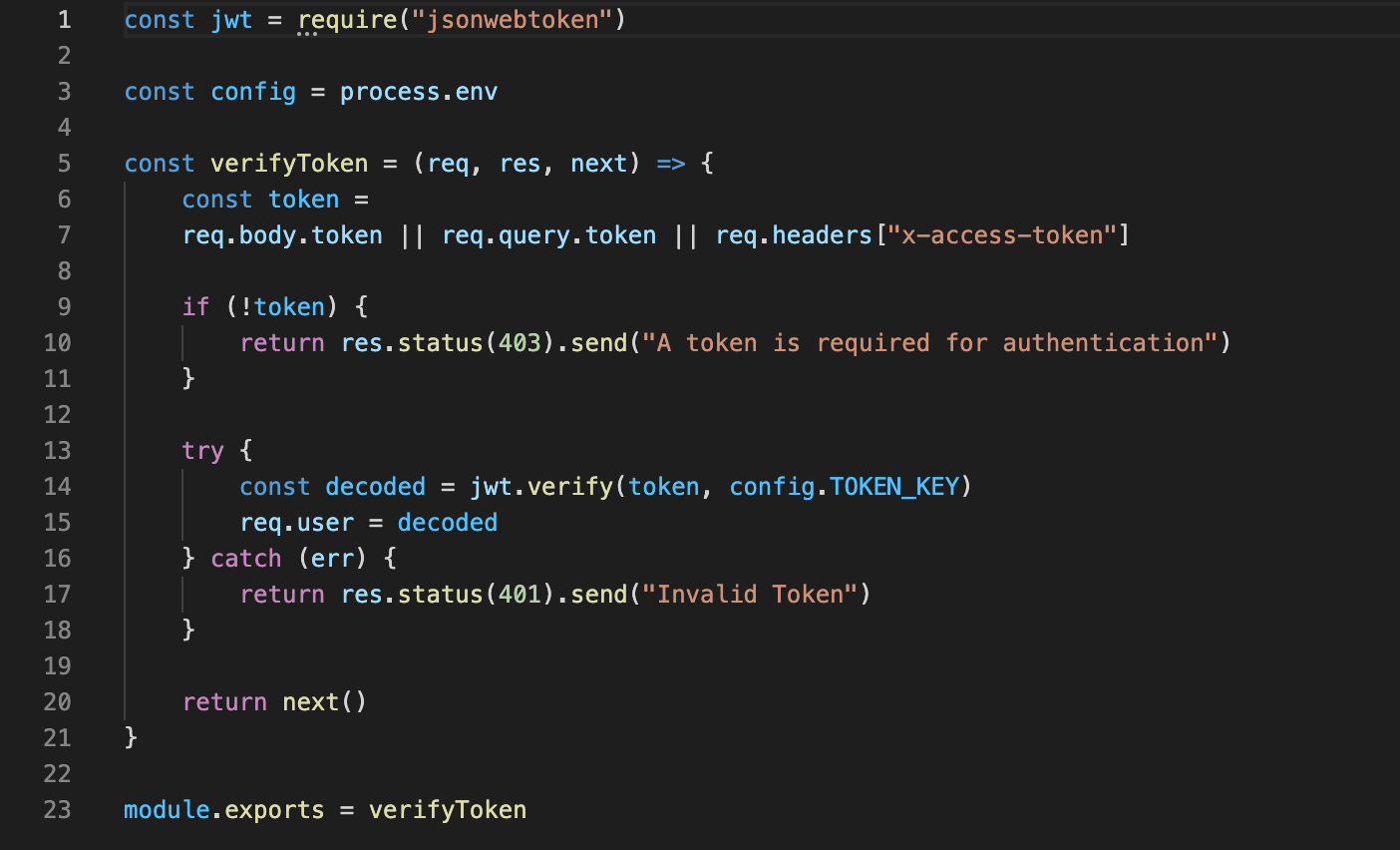Click "A token is required for authentication" string

tap(930, 343)
